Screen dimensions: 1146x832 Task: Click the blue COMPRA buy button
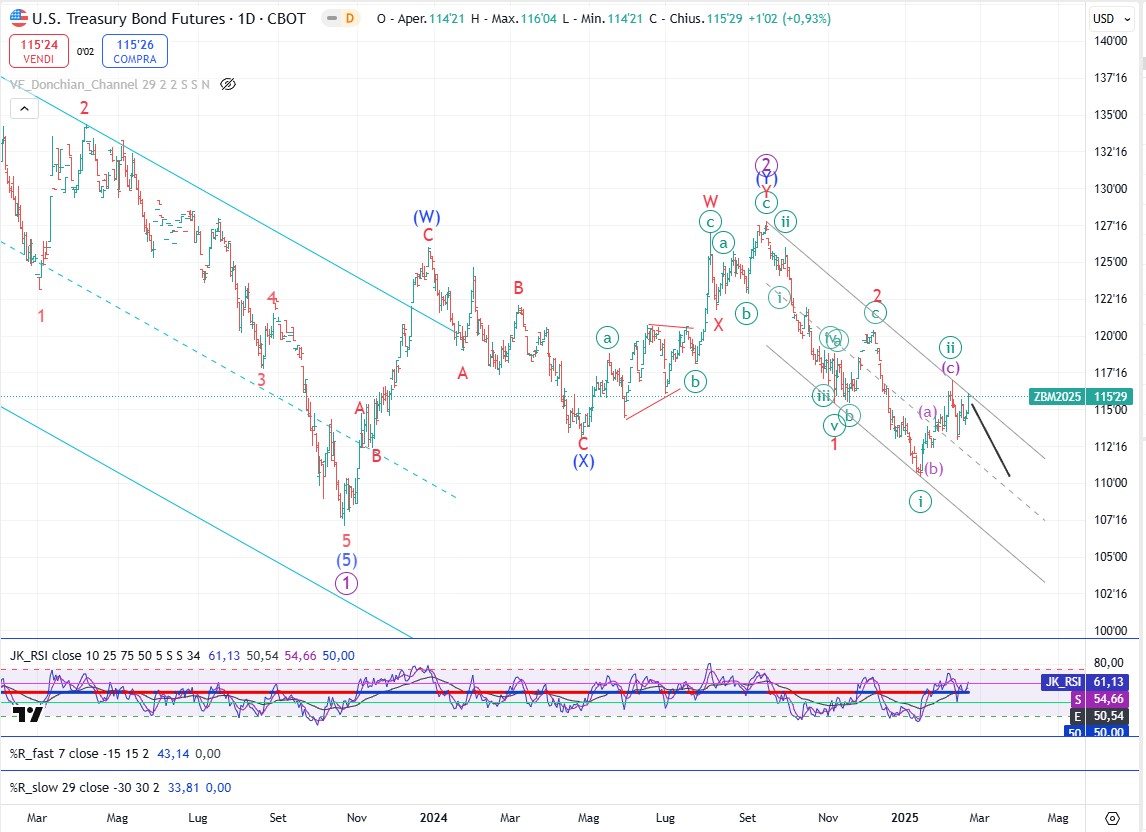134,51
